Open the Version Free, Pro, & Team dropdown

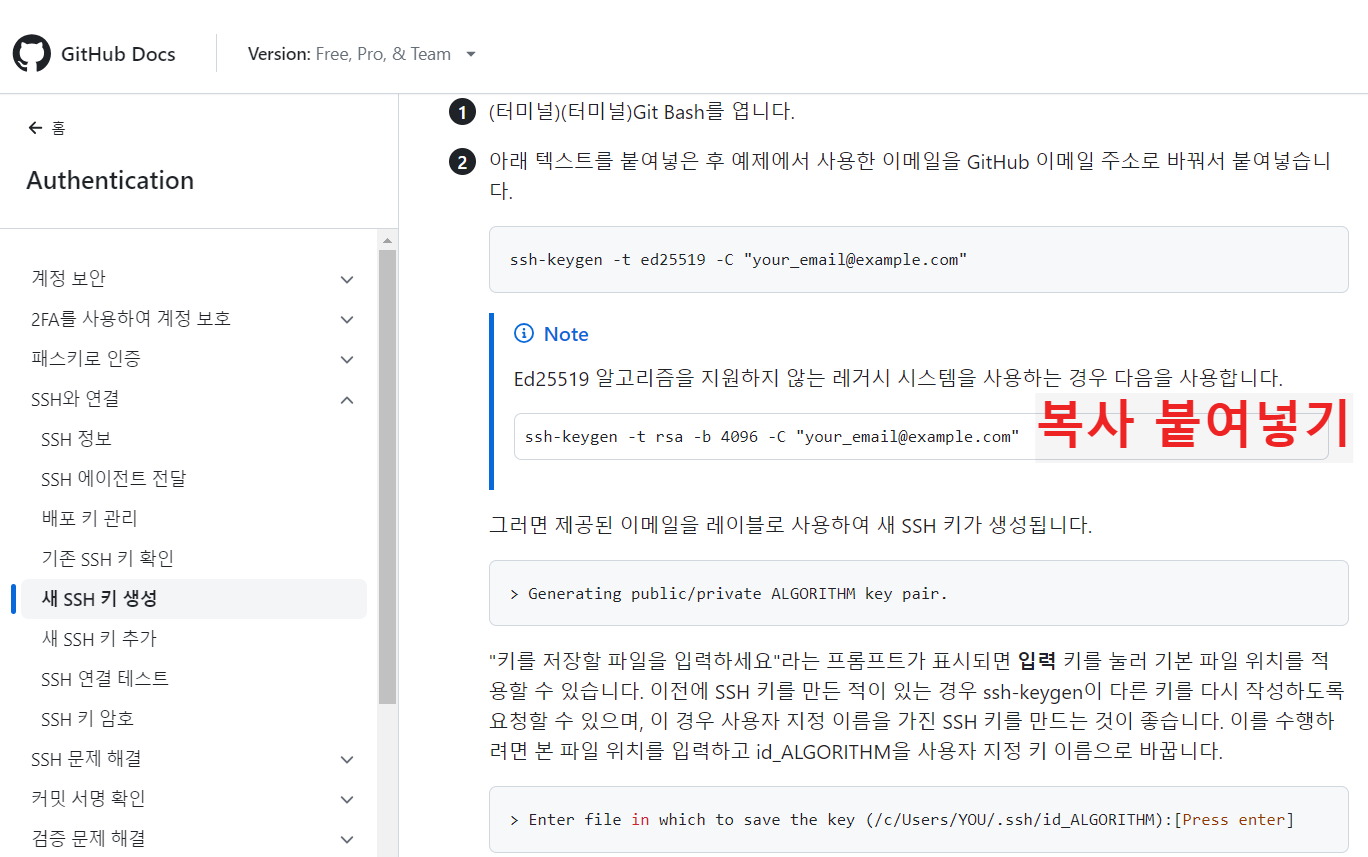(x=362, y=54)
